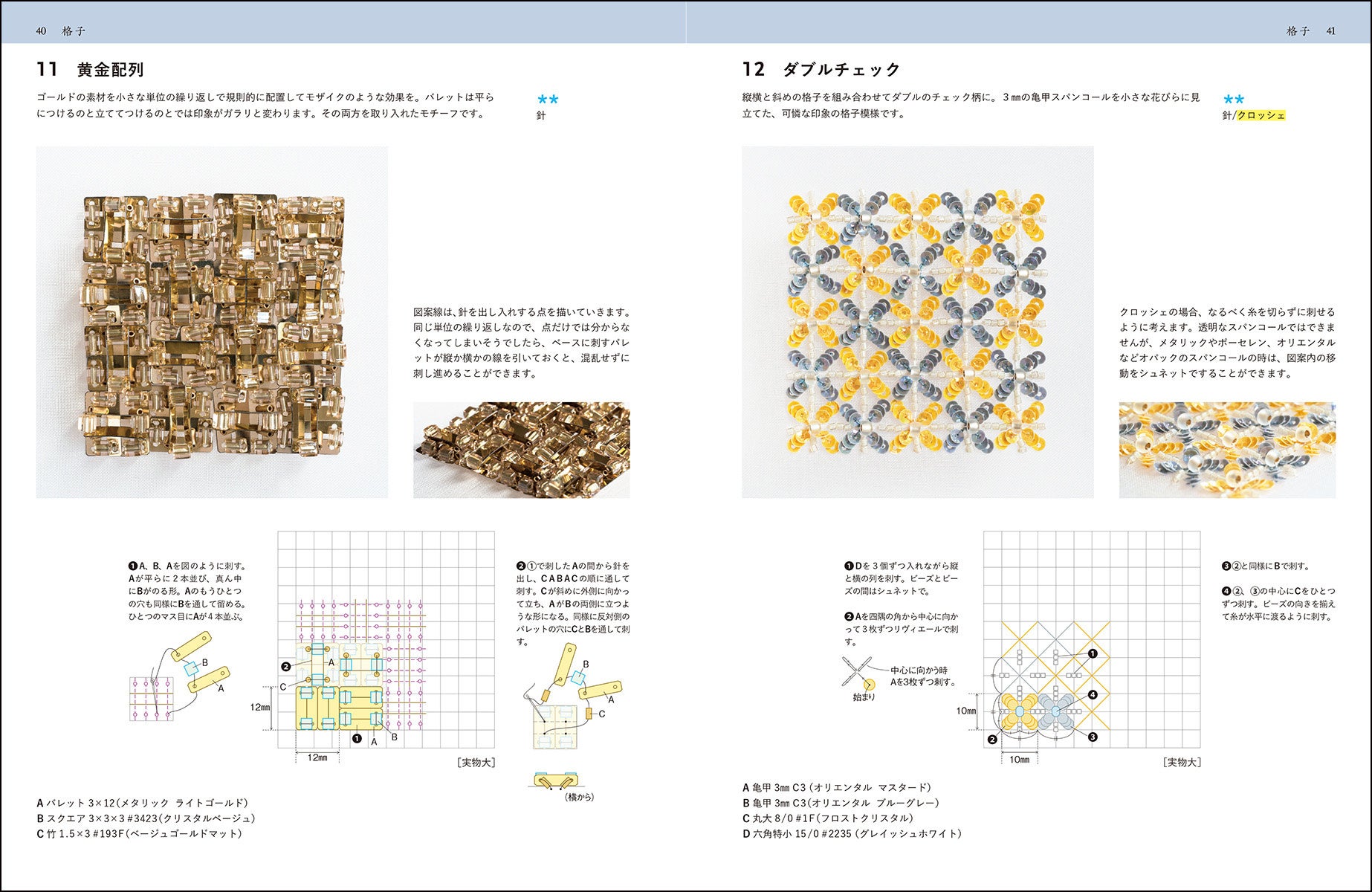Click the blue difficulty stars for pattern 11
This screenshot has width=1372, height=892.
coord(548,100)
